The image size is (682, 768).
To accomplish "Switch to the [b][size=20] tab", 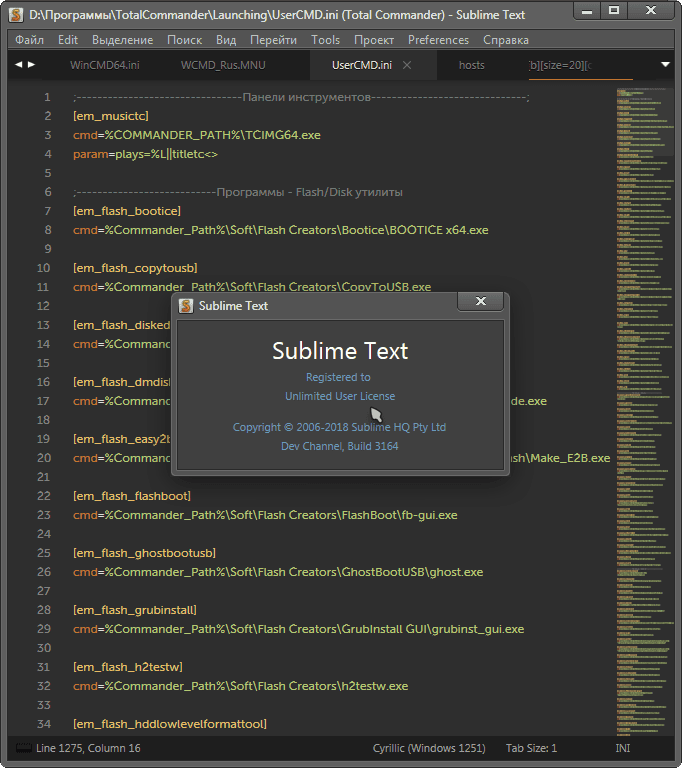I will point(560,65).
